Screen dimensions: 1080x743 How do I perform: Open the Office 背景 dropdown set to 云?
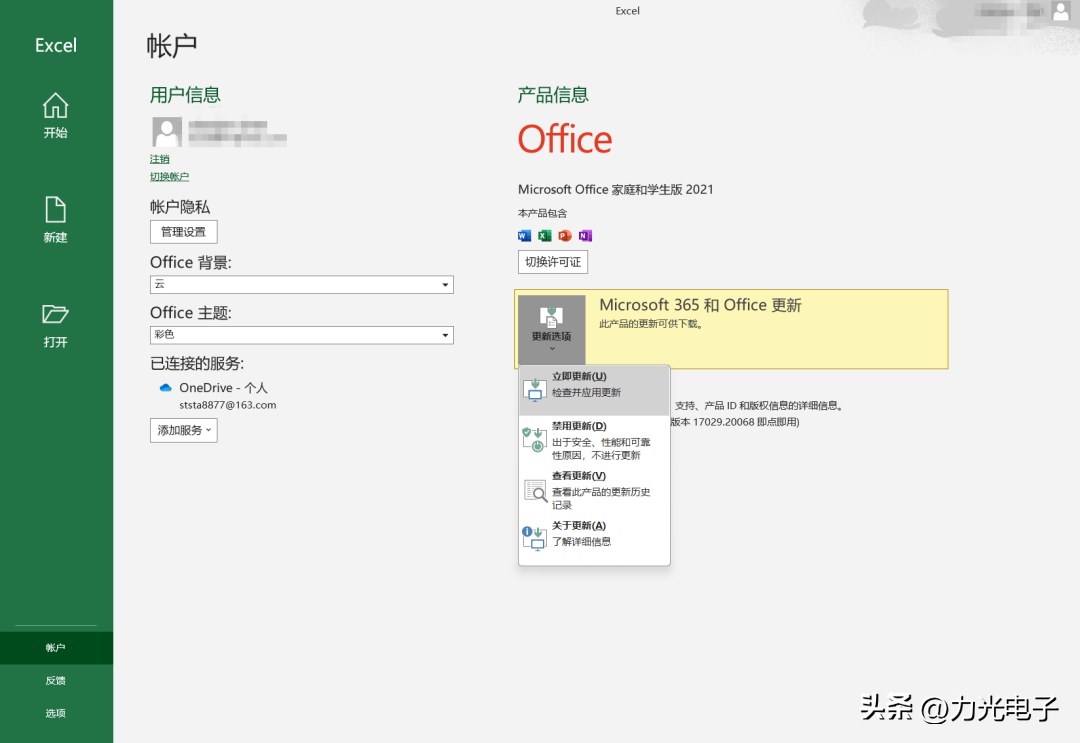click(x=302, y=284)
